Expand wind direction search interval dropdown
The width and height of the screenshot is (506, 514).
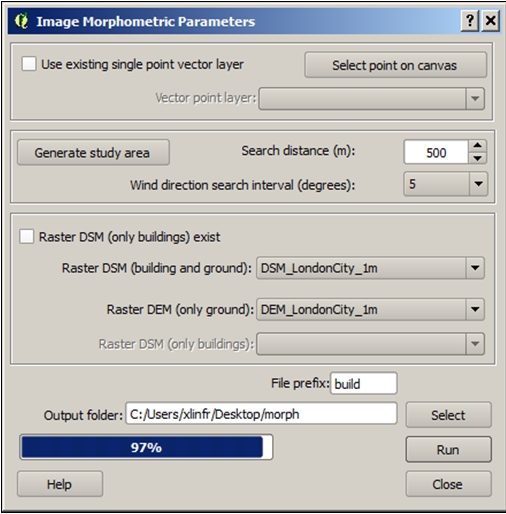[x=445, y=184]
